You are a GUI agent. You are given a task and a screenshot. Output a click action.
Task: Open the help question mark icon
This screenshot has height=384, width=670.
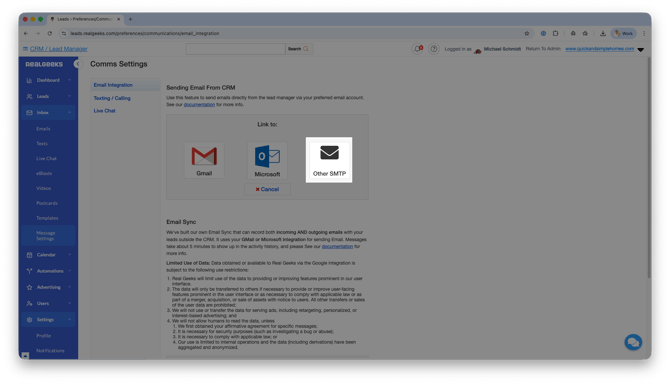pos(434,49)
